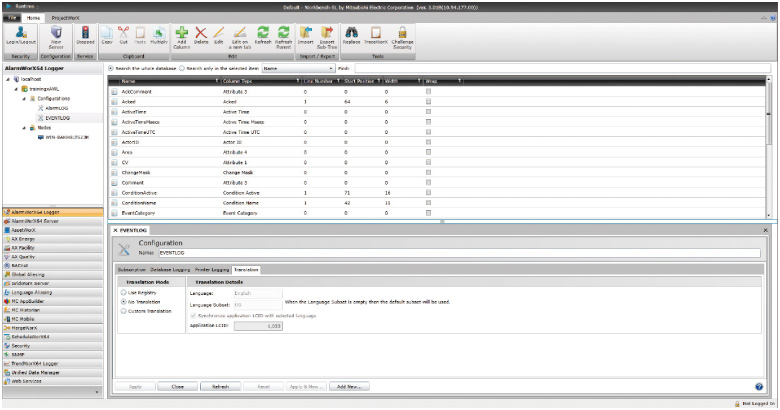Collapse the localhost tree node

tap(8, 79)
